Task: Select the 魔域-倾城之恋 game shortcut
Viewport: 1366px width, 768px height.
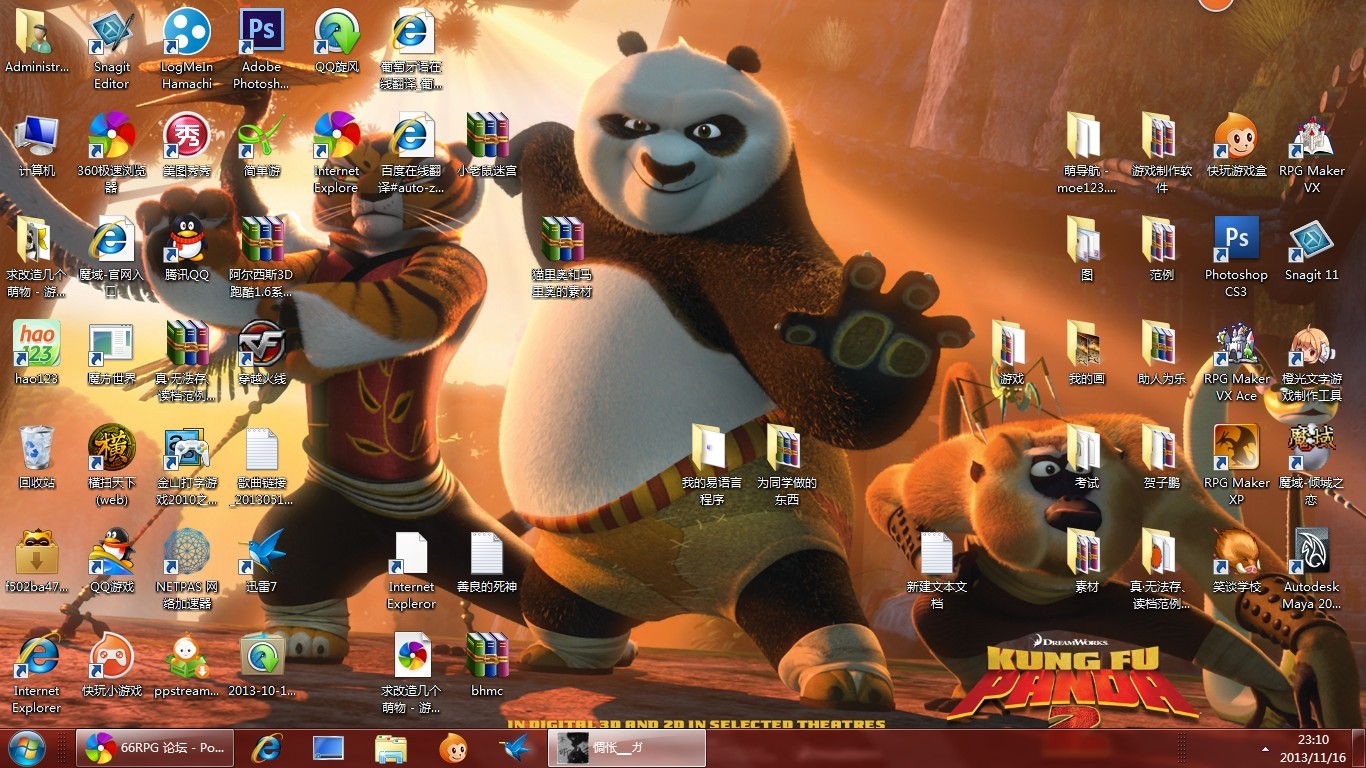Action: click(x=1312, y=466)
